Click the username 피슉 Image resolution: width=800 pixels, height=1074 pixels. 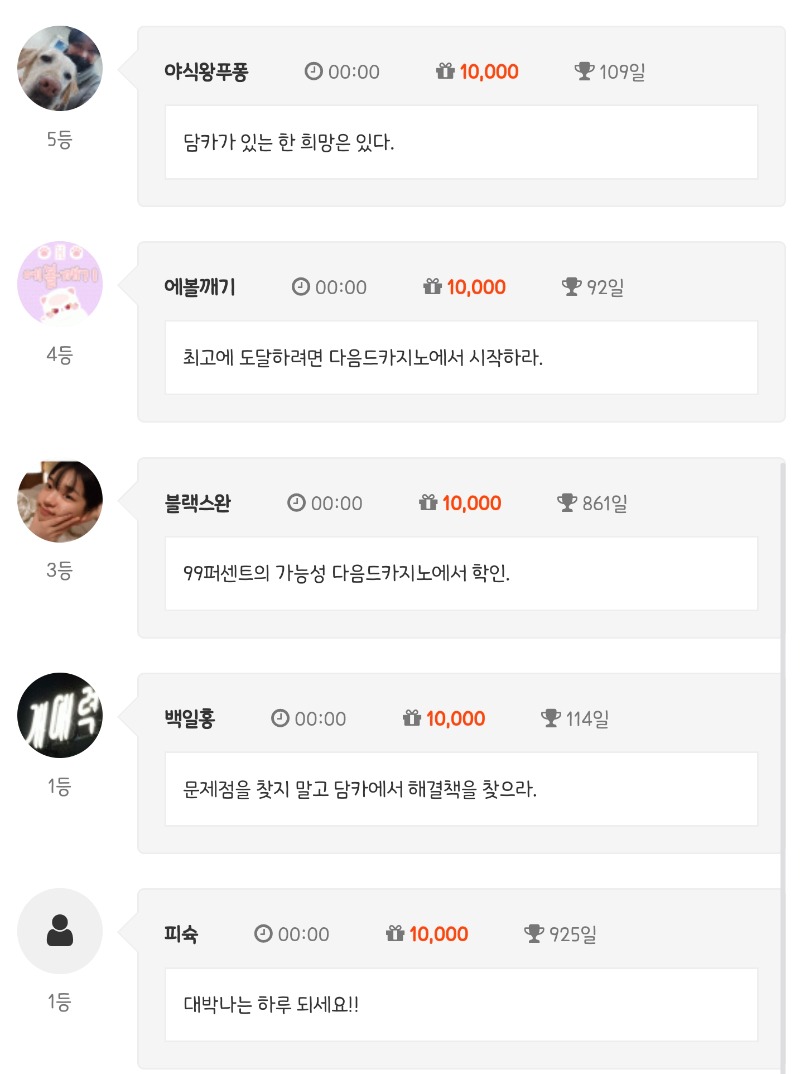point(181,934)
